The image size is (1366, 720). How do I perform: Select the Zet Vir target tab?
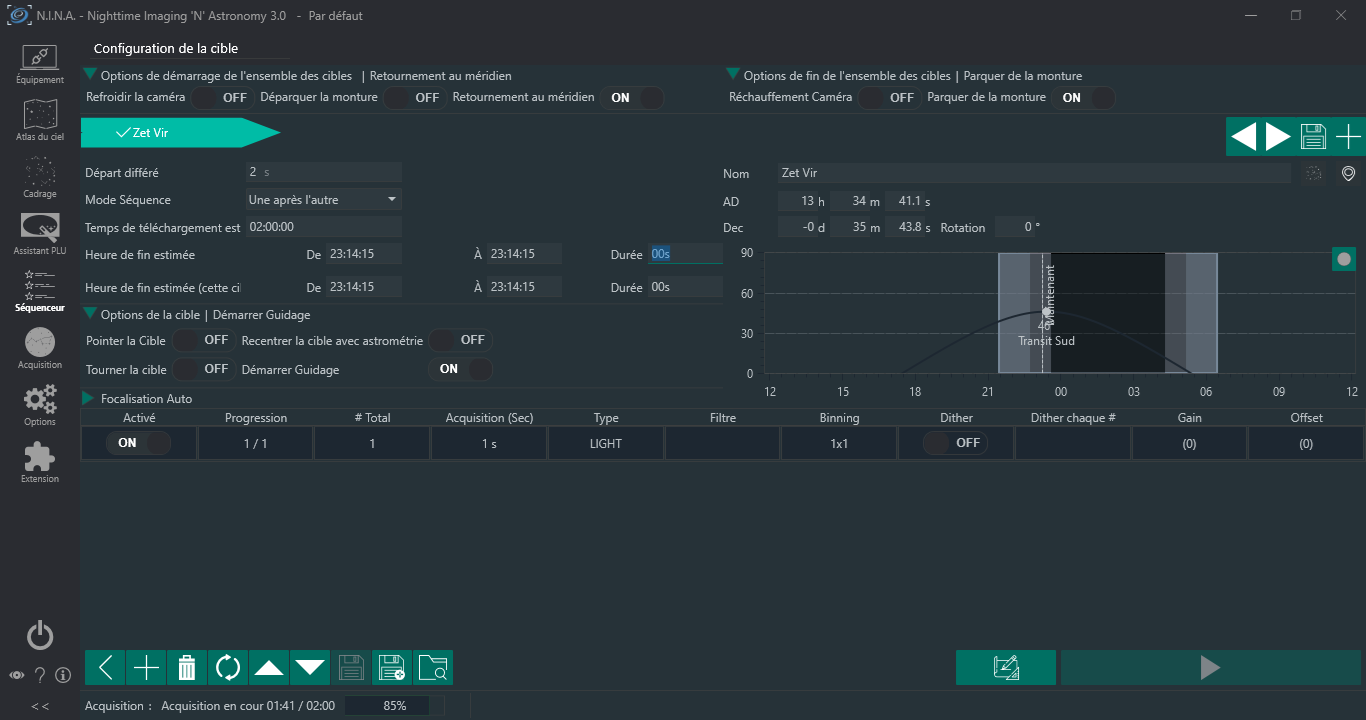click(180, 132)
